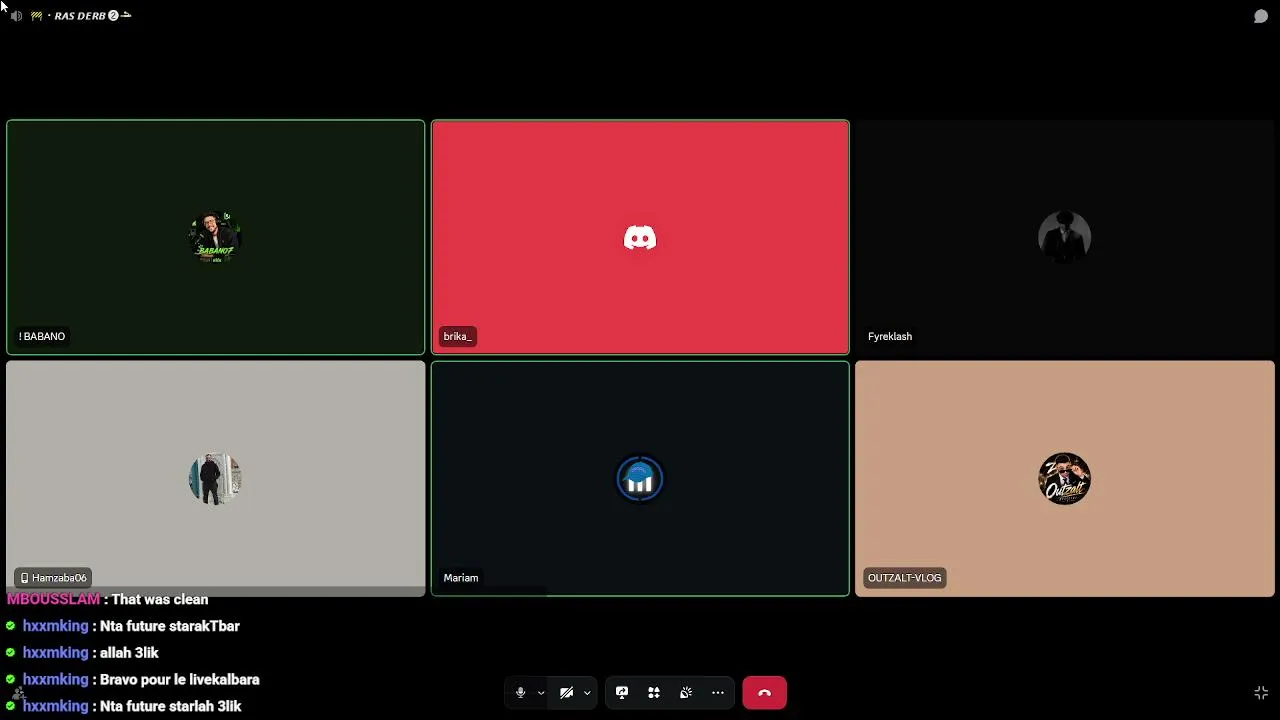Image resolution: width=1280 pixels, height=720 pixels.
Task: Click the Hamzaba06 avatar
Action: click(216, 478)
